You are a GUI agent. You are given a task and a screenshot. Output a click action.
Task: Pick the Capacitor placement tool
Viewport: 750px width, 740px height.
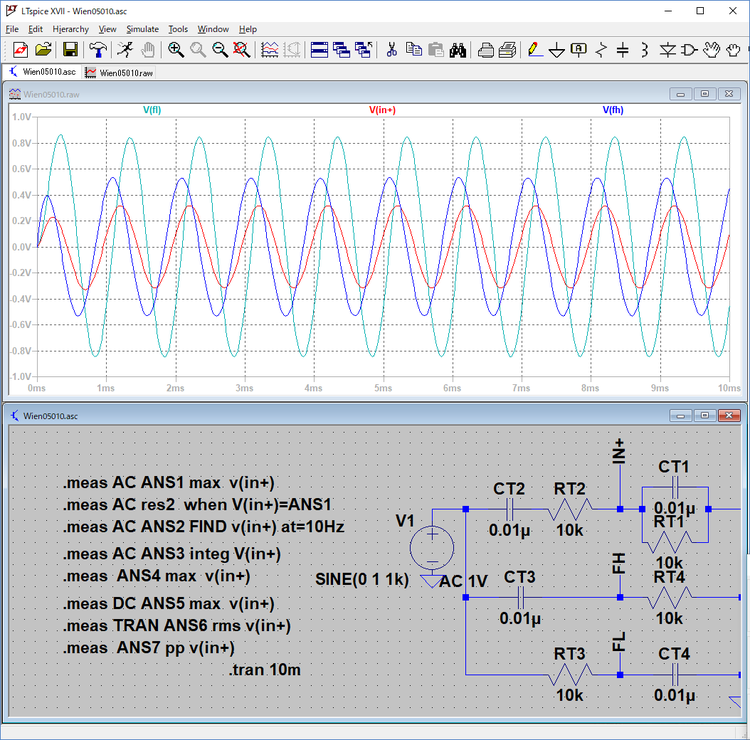622,49
